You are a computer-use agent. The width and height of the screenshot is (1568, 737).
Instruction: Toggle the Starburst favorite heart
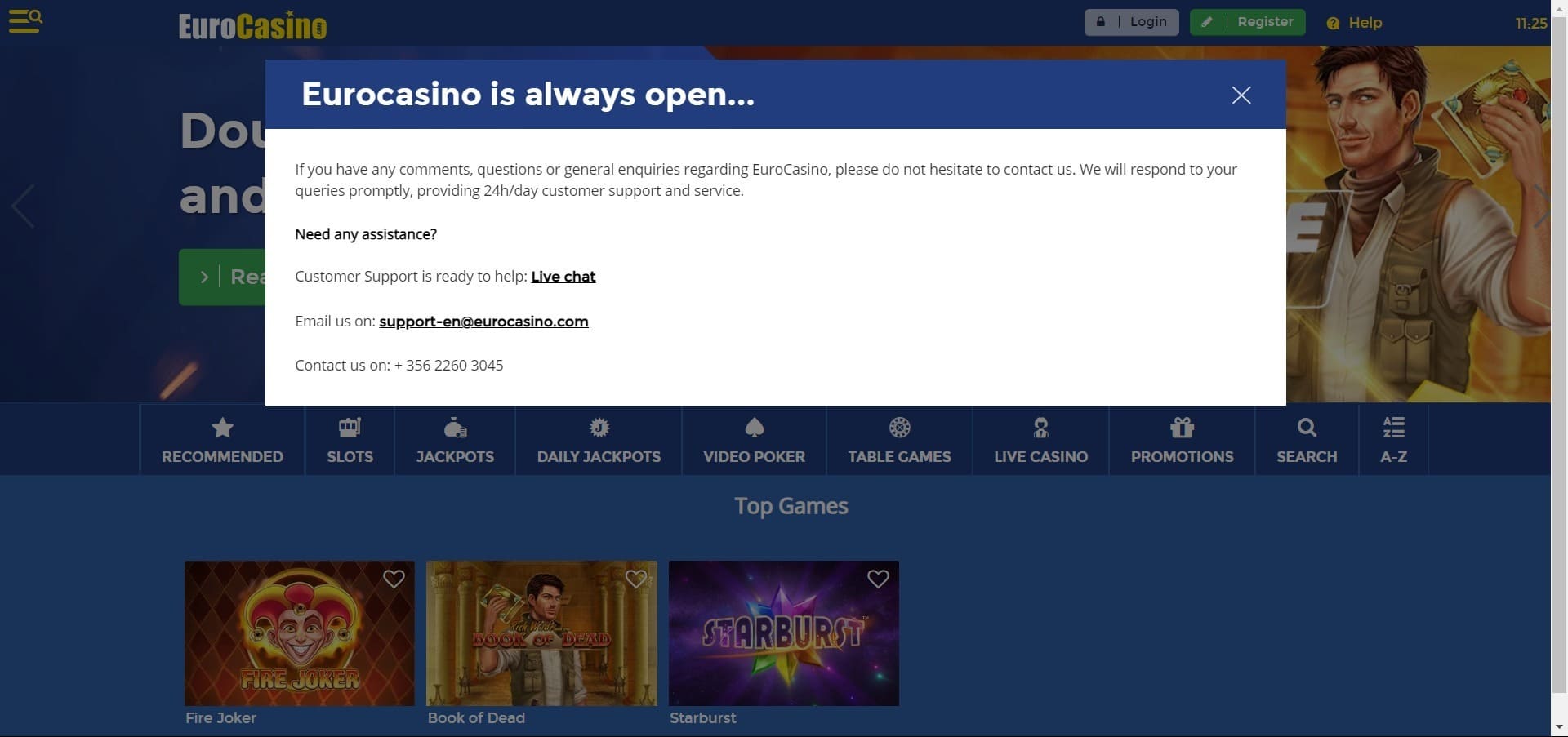pyautogui.click(x=878, y=579)
